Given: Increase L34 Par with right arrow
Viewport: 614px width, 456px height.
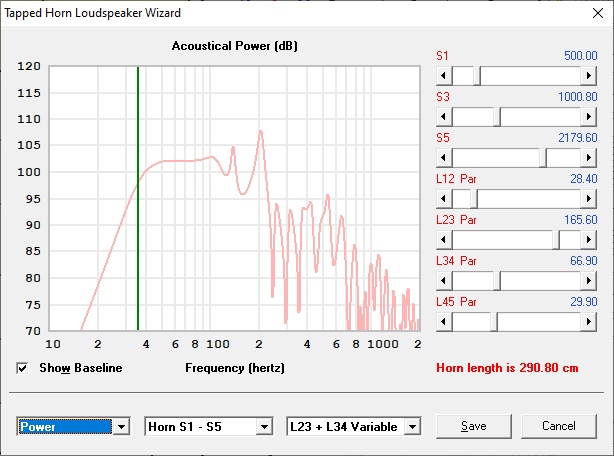Looking at the screenshot, I should click(x=588, y=281).
